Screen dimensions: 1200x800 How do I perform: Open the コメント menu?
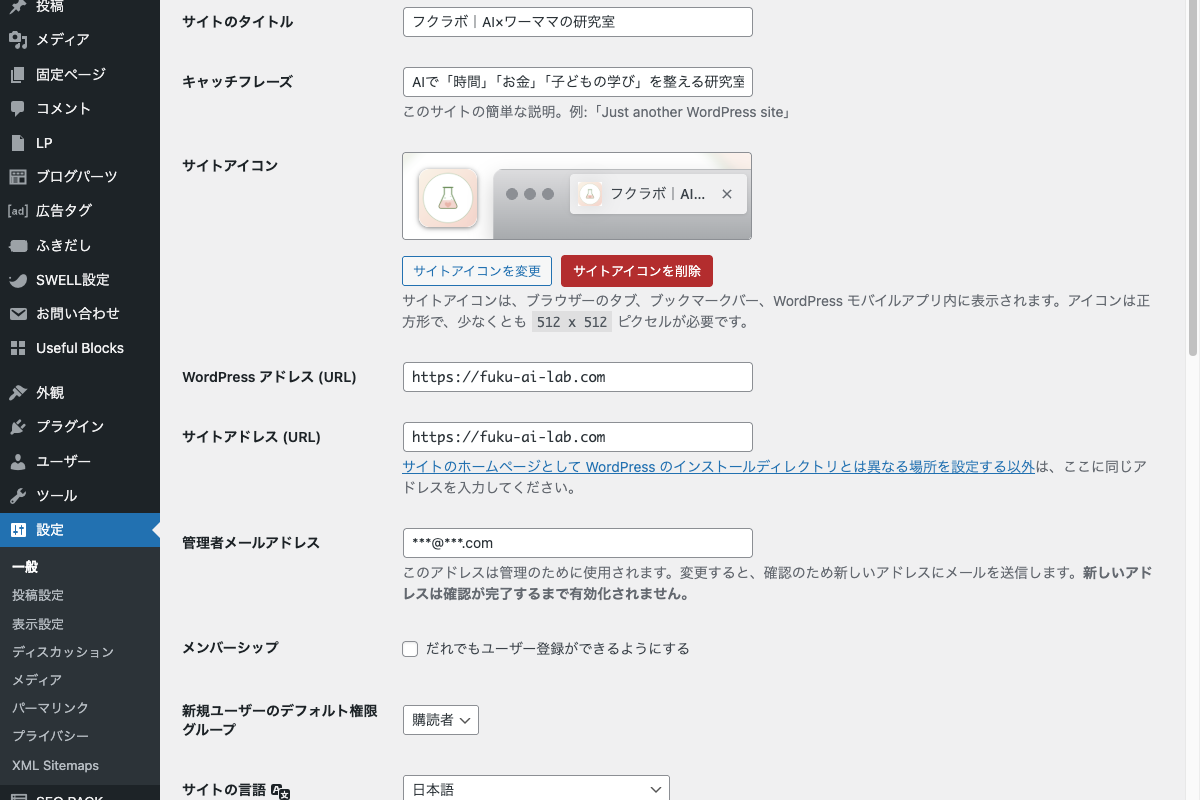coord(80,108)
